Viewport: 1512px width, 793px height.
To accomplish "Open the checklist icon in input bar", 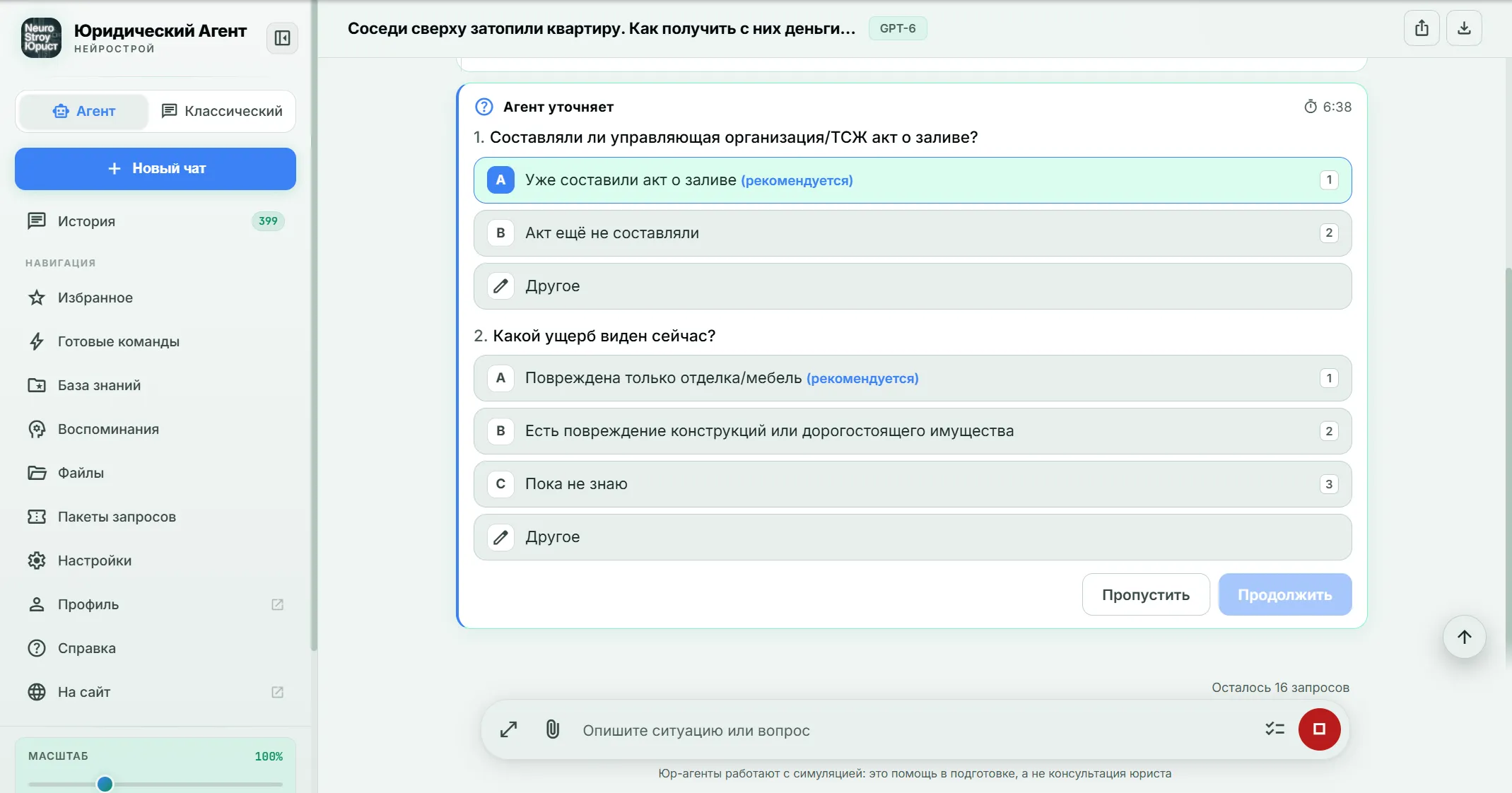I will click(x=1274, y=729).
